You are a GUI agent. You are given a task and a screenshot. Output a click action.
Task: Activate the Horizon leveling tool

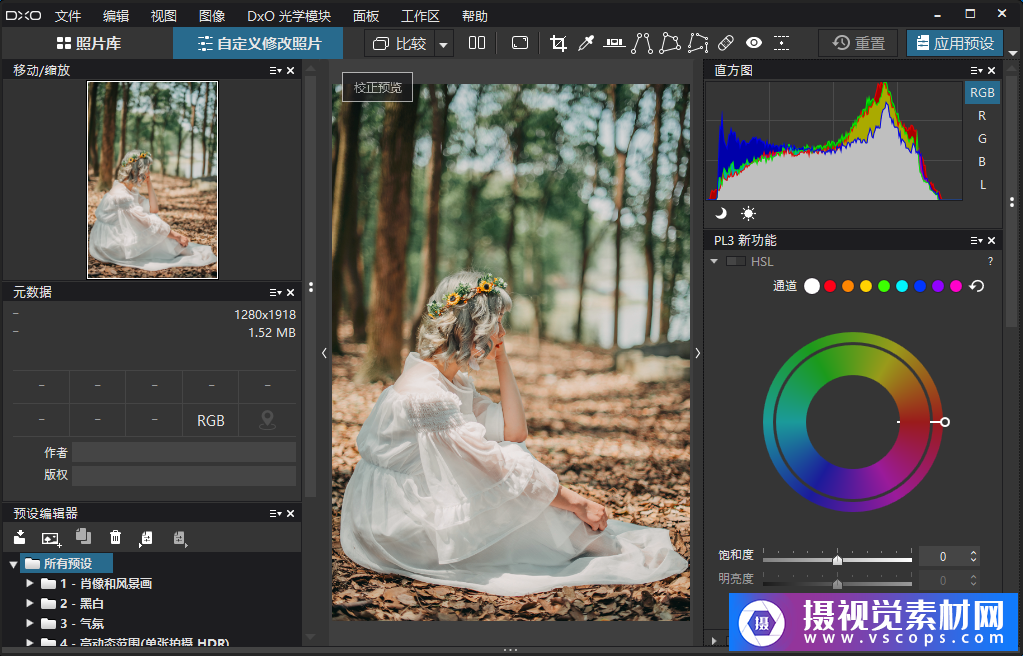click(x=614, y=43)
